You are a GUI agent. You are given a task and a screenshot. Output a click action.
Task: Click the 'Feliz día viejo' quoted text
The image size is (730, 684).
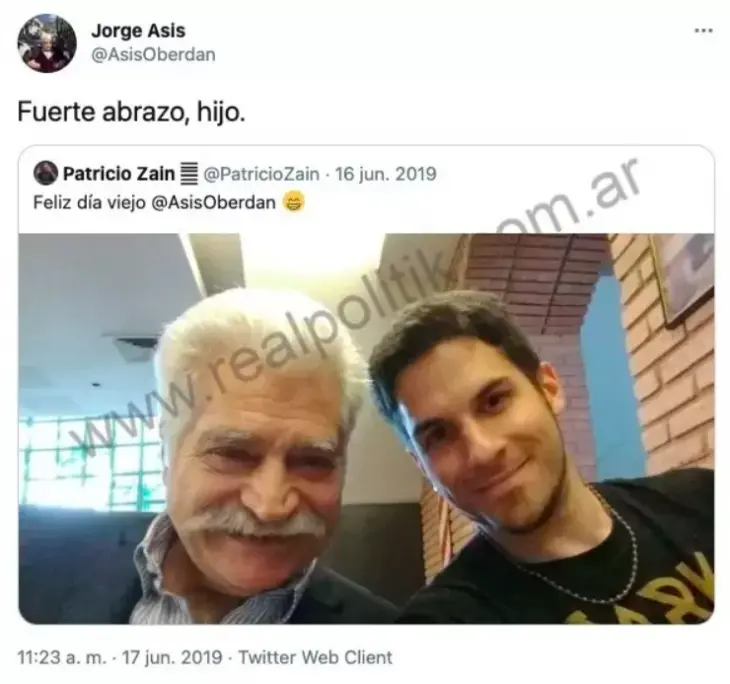point(89,203)
